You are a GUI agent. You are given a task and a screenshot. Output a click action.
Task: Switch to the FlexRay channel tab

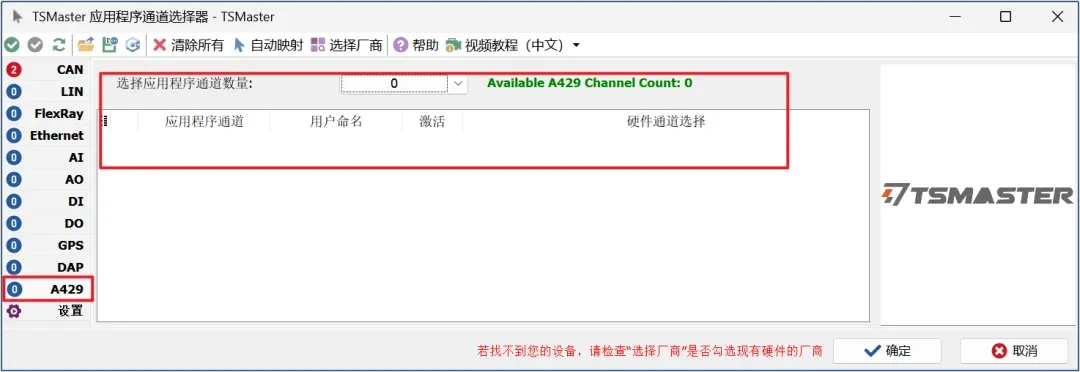click(47, 114)
